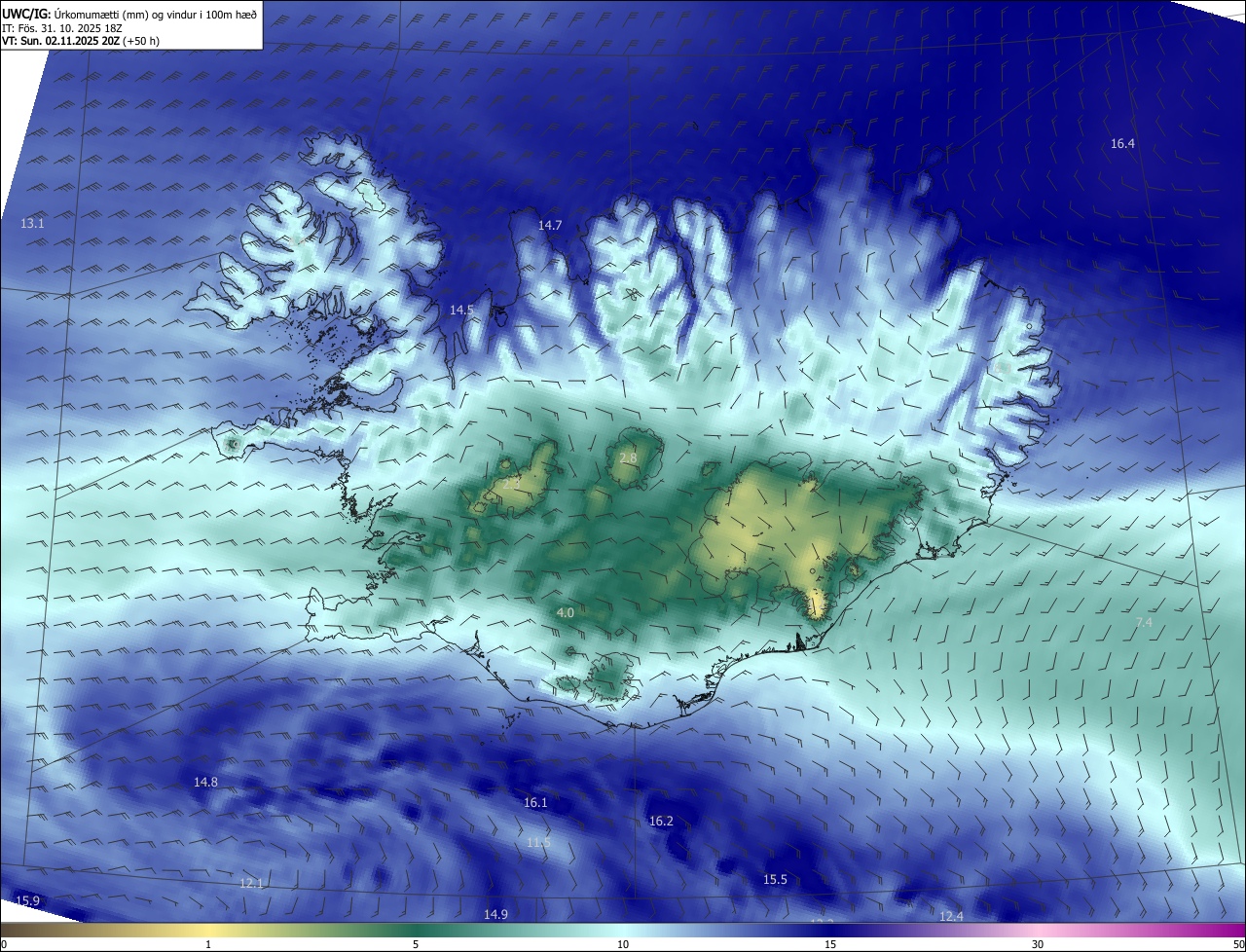This screenshot has width=1246, height=952.
Task: Click the 12.4 value near the bottom right
Action: [x=951, y=917]
